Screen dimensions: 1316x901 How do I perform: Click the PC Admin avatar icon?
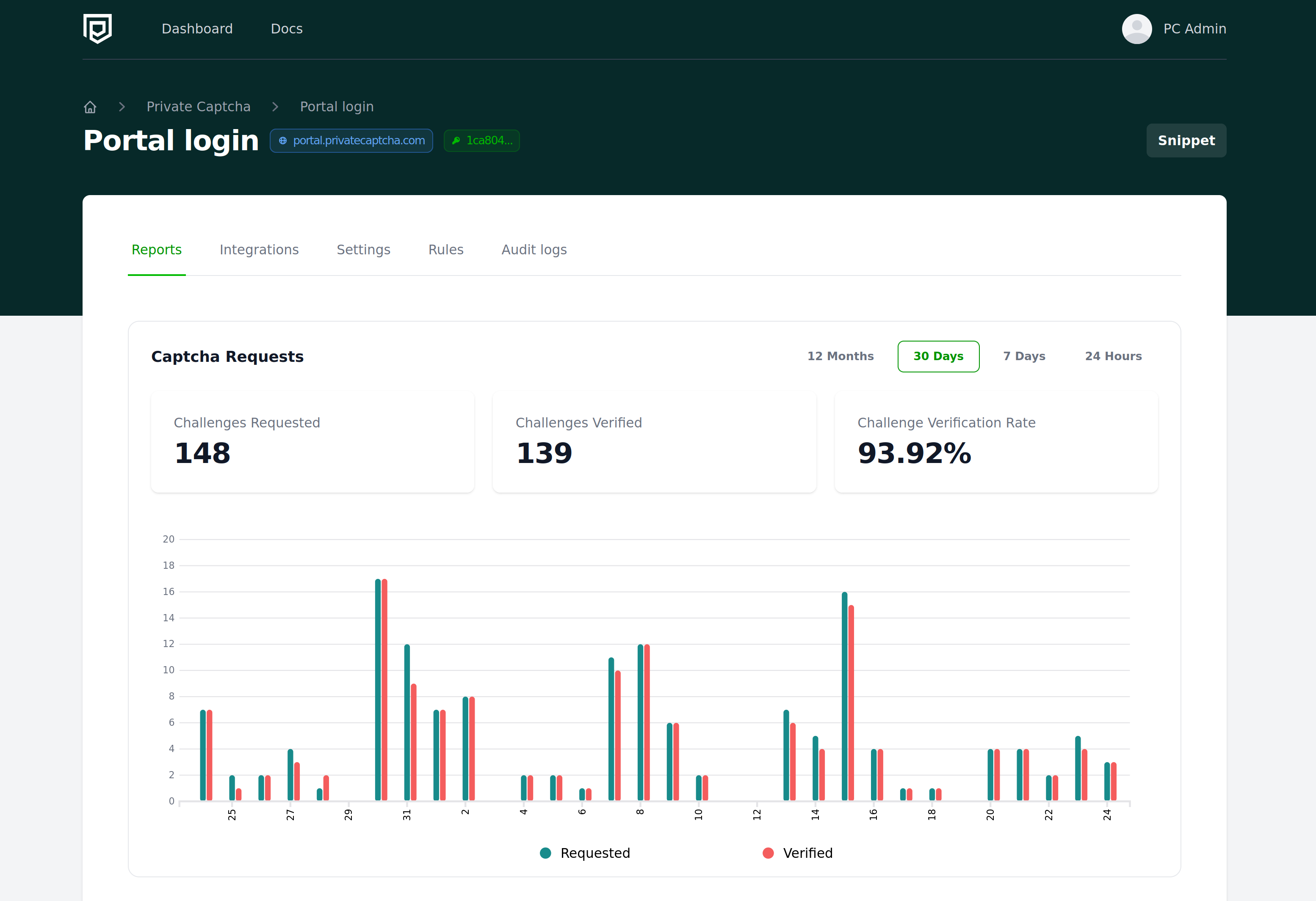[1136, 29]
